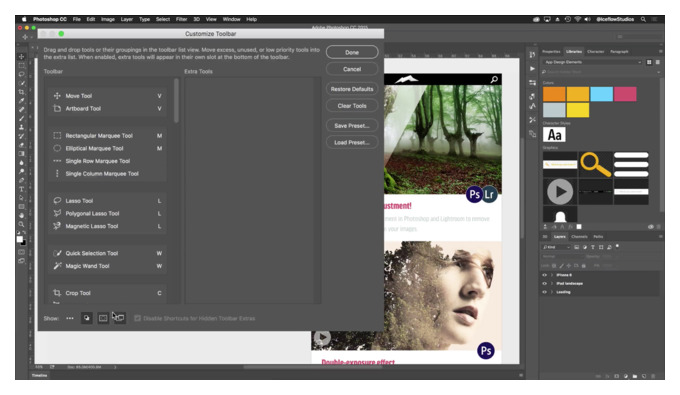Screen dimensions: 680x395
Task: Switch to the Paths tab
Action: pos(598,237)
